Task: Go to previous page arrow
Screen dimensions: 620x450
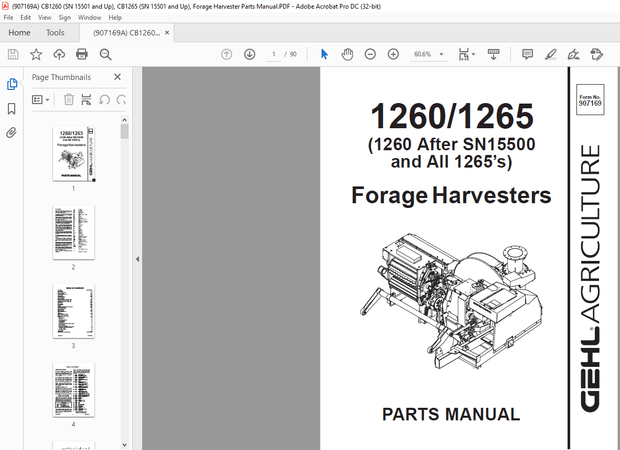Action: [x=227, y=54]
